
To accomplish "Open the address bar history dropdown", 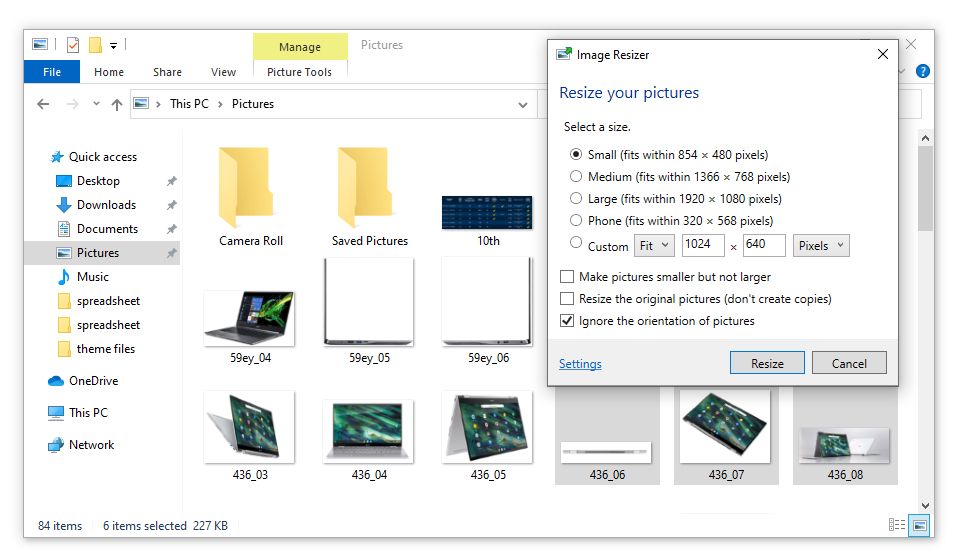I will pyautogui.click(x=523, y=104).
